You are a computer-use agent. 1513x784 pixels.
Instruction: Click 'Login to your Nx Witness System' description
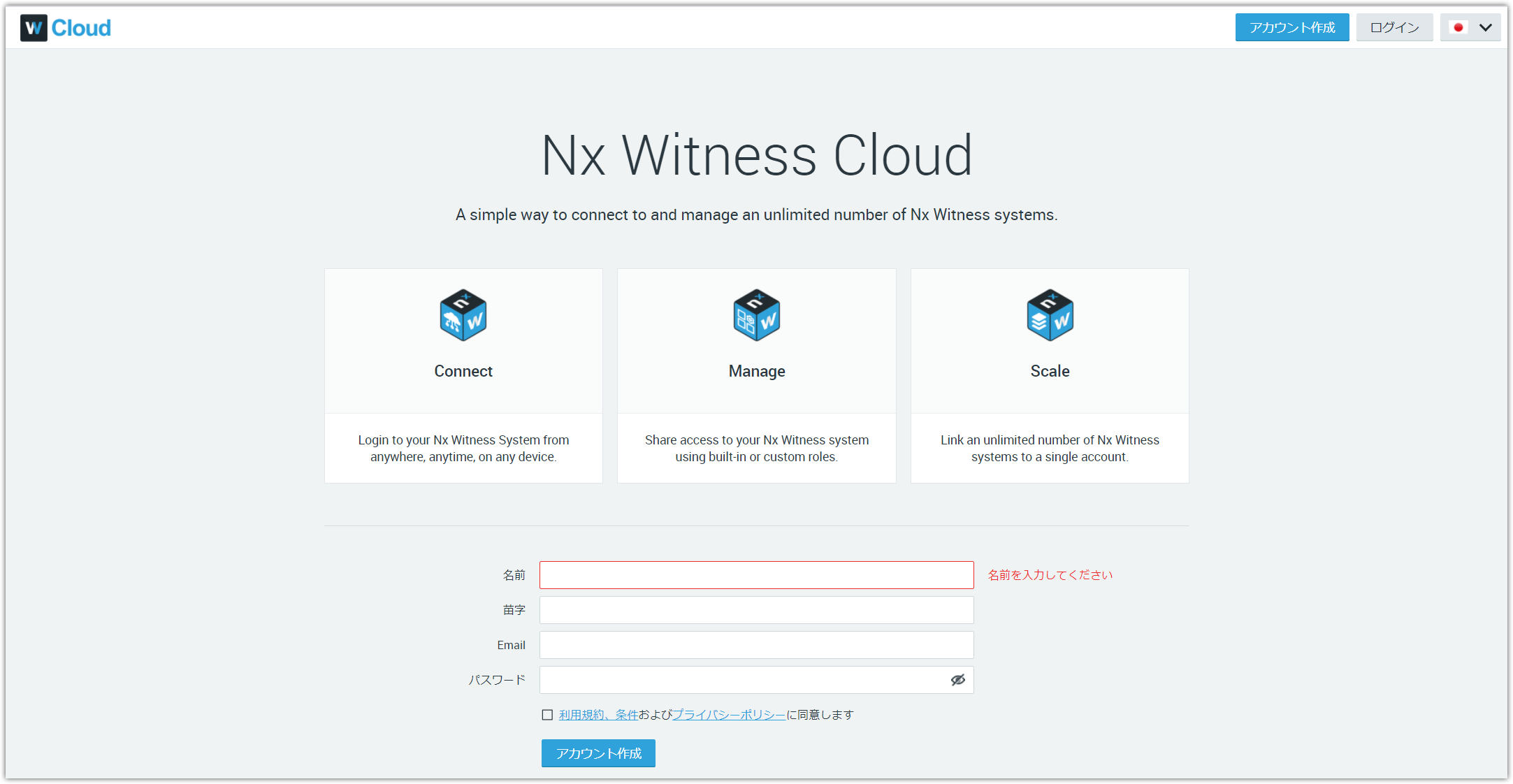[x=463, y=449]
